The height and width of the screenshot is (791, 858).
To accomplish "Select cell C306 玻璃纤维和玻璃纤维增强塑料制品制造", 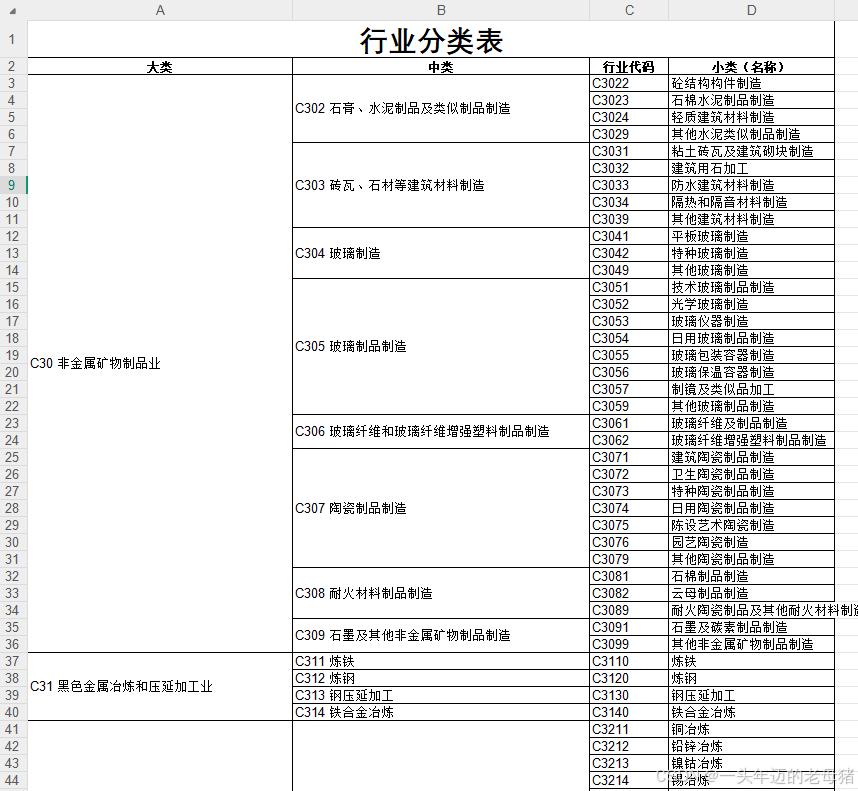I will (441, 431).
